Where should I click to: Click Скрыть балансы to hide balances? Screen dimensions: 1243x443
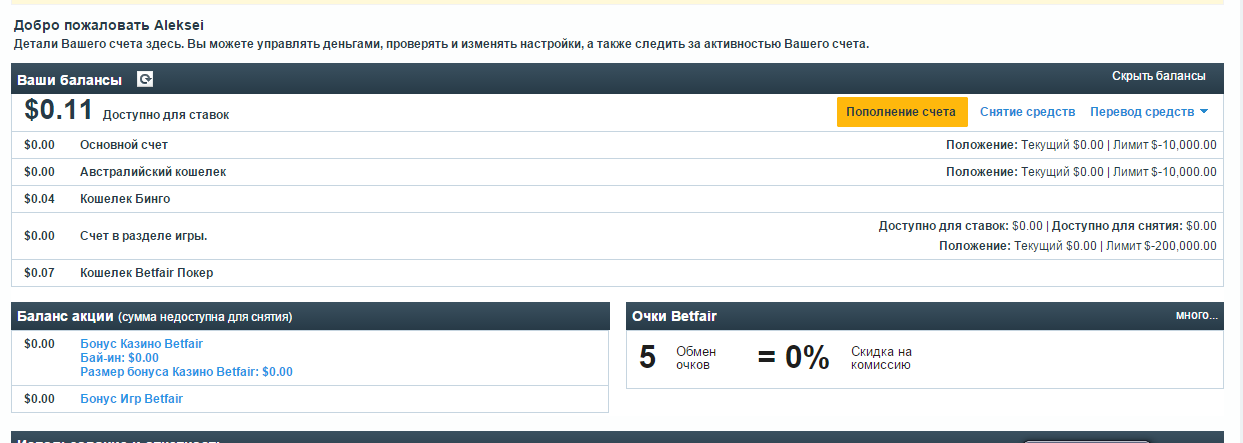pyautogui.click(x=1159, y=77)
